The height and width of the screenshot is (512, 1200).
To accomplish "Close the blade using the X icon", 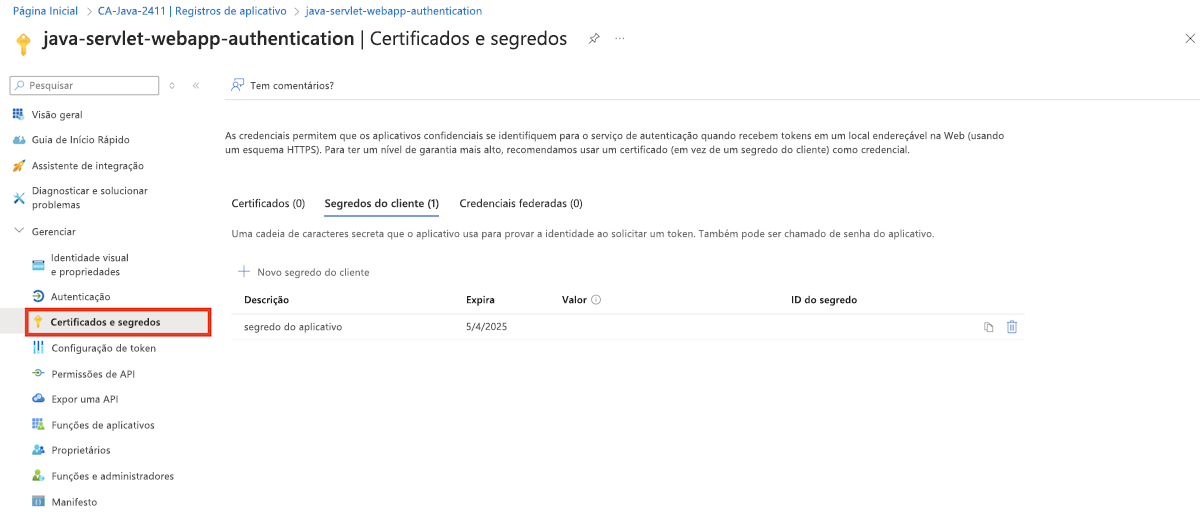I will 1190,38.
